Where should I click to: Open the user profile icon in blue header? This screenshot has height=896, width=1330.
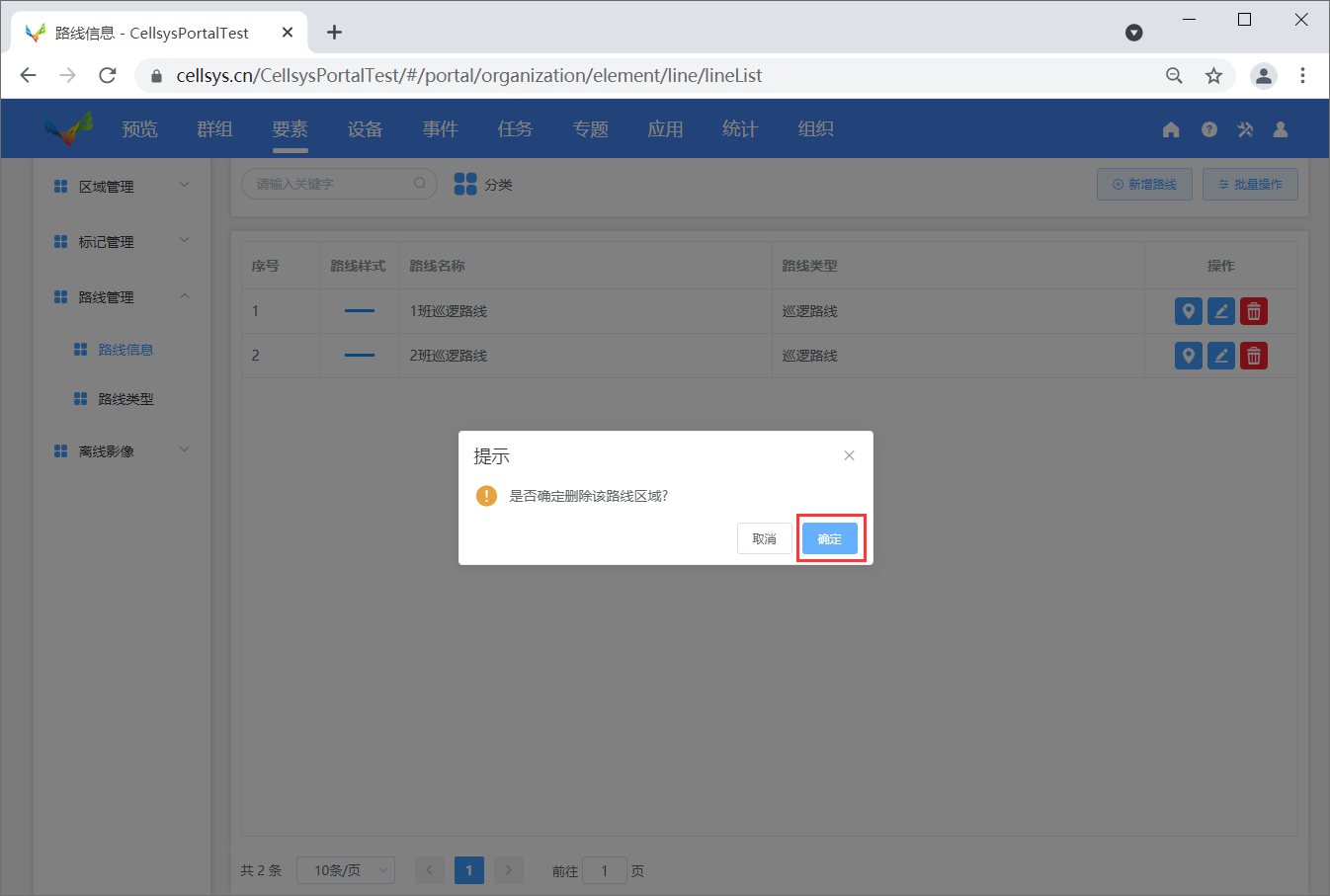point(1281,129)
